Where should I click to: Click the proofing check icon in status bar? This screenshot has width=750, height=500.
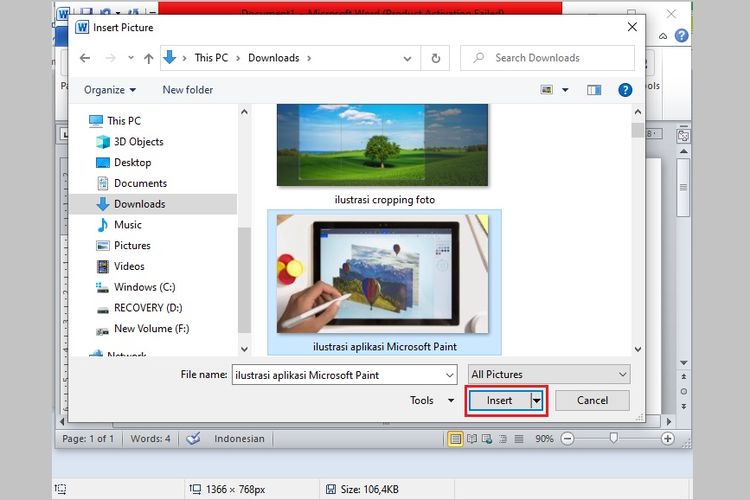(193, 438)
